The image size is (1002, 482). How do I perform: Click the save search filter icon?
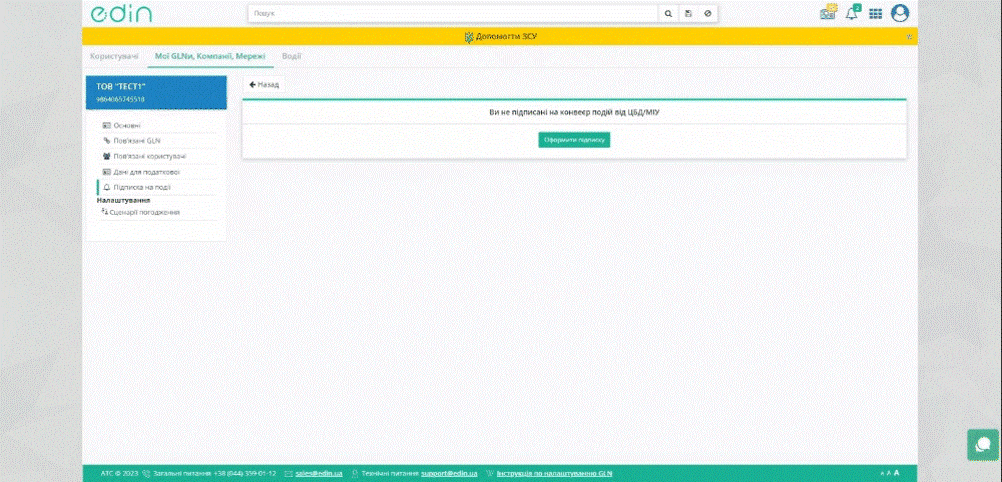tap(688, 13)
